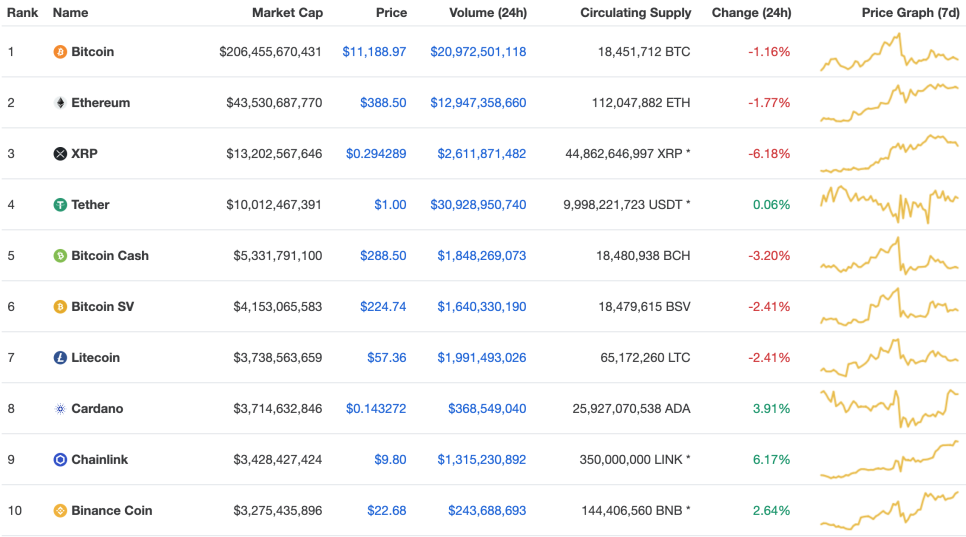Click Bitcoin price $11,188.97
This screenshot has height=537, width=966.
(x=374, y=52)
